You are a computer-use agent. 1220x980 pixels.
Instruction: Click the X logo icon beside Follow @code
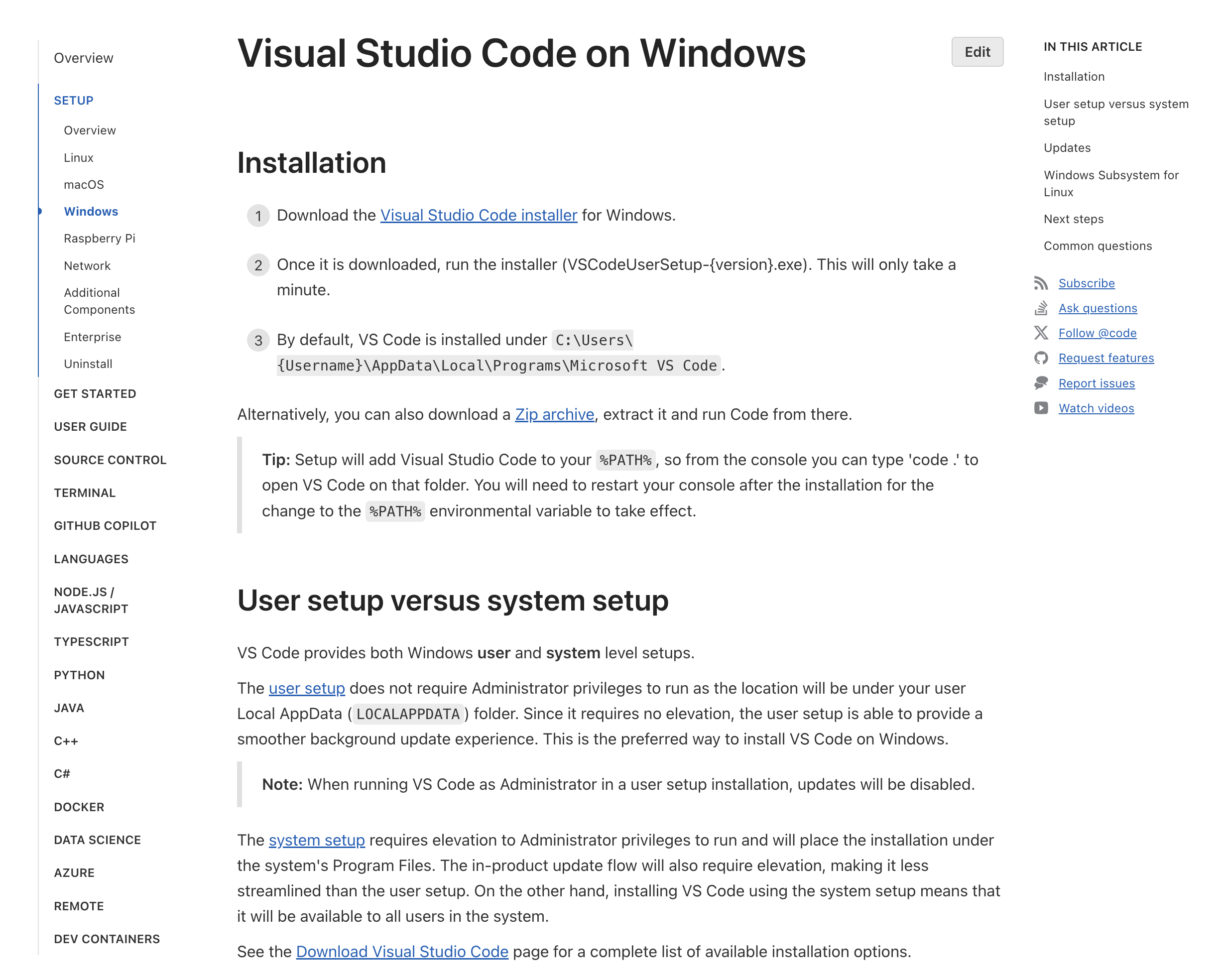(x=1041, y=333)
